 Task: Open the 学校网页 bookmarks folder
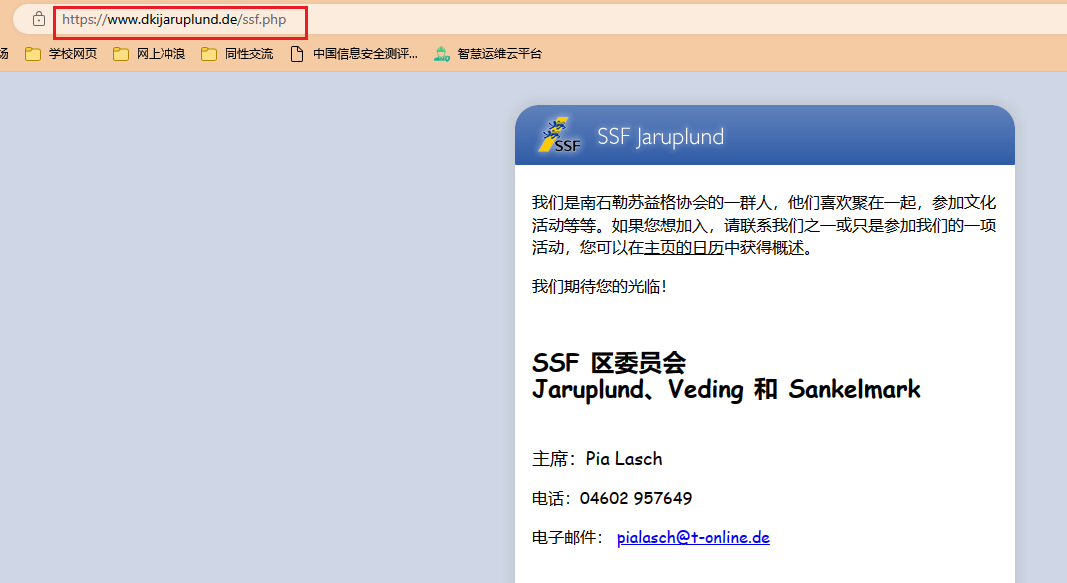pyautogui.click(x=61, y=54)
